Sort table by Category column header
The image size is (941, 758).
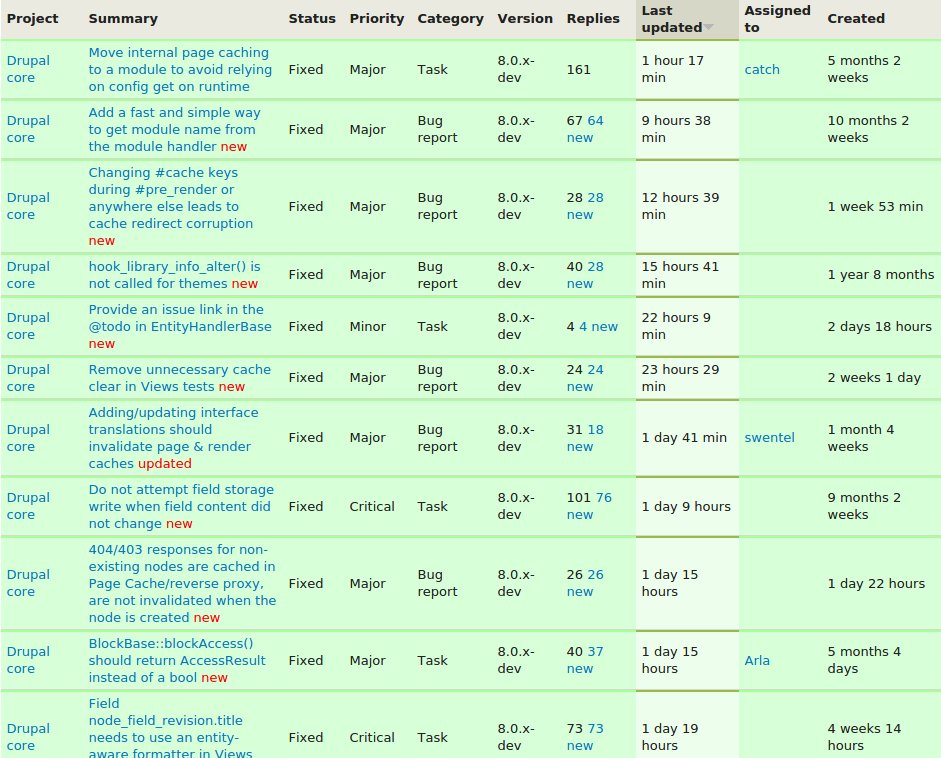pos(451,19)
